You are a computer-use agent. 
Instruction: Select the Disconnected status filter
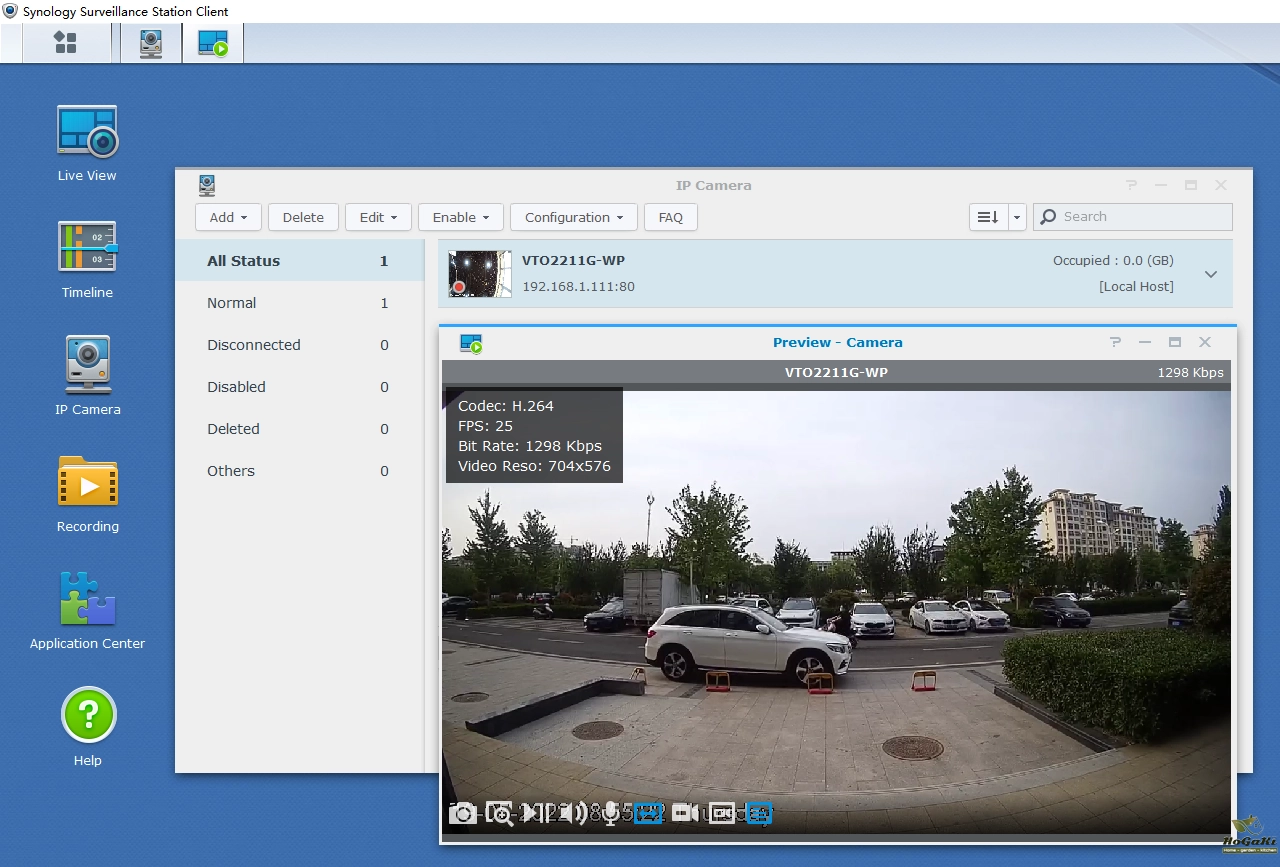[x=254, y=345]
